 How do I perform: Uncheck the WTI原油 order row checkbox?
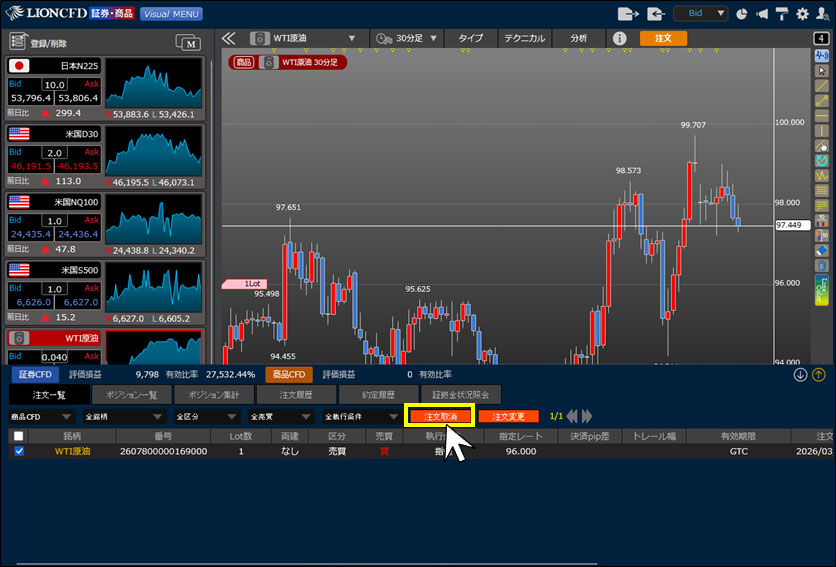click(19, 451)
